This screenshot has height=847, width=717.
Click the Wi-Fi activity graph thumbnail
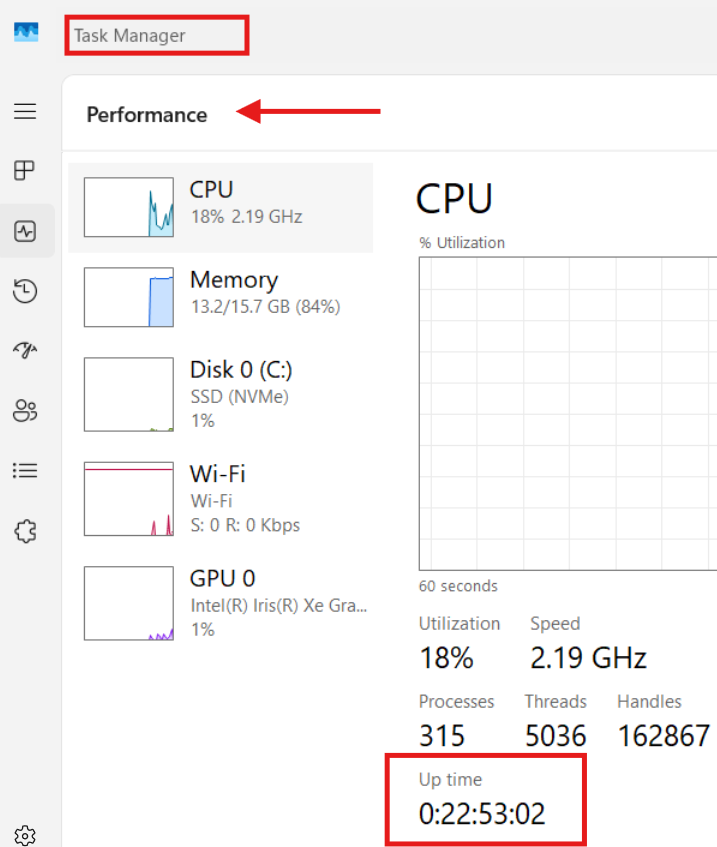coord(129,499)
